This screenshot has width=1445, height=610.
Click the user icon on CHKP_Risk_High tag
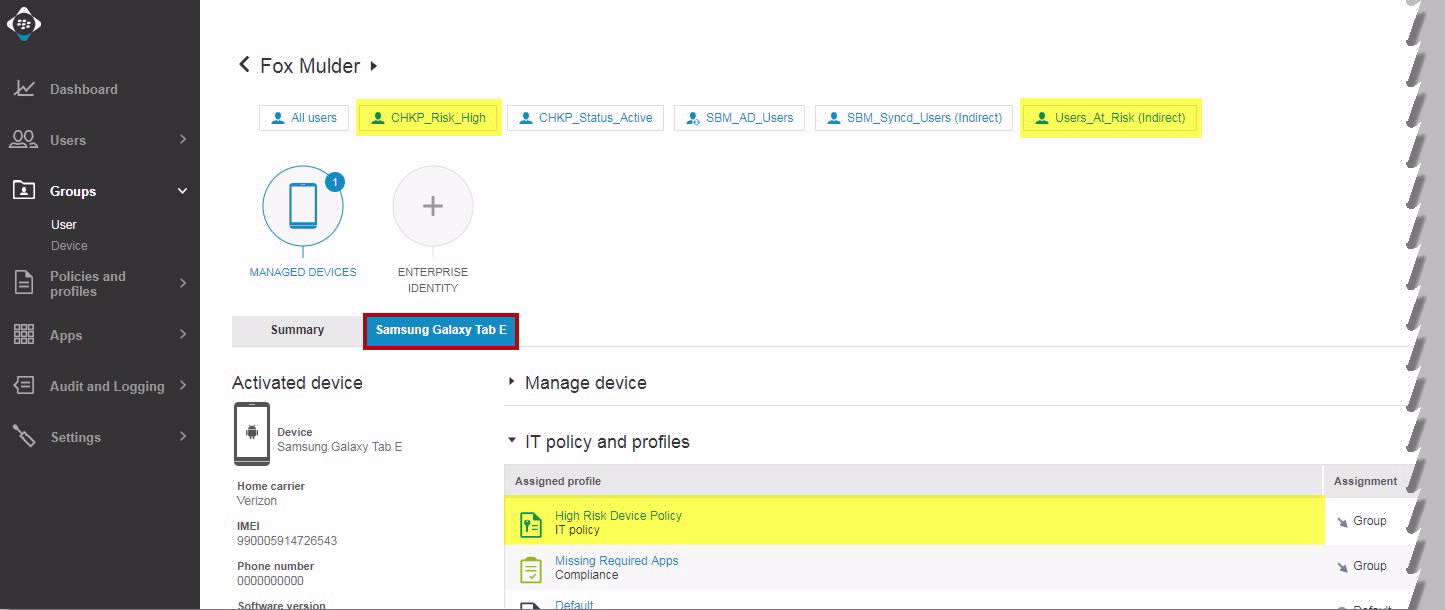point(377,118)
